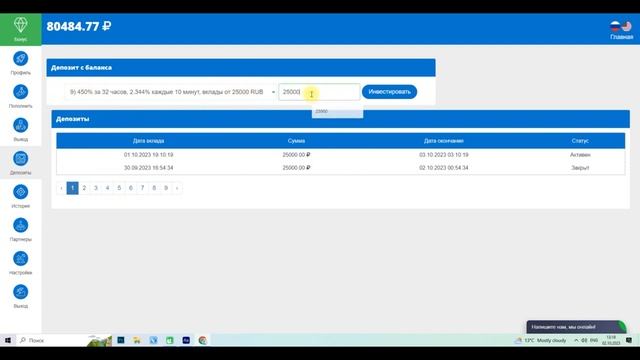Image resolution: width=640 pixels, height=360 pixels.
Task: Open the online chat widget
Action: coord(576,327)
